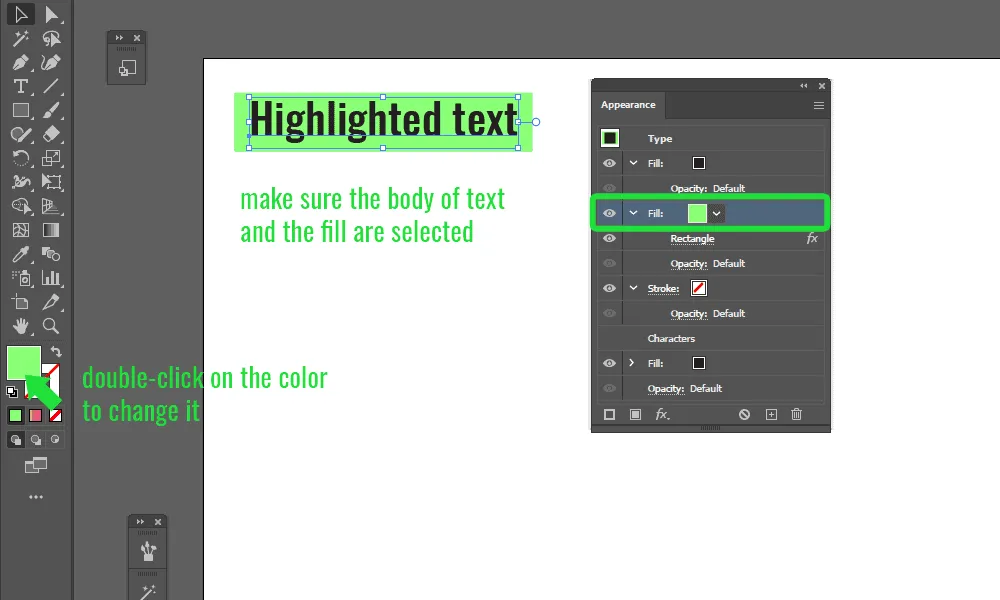1000x600 pixels.
Task: Pick the Eyedropper tool
Action: pos(20,254)
